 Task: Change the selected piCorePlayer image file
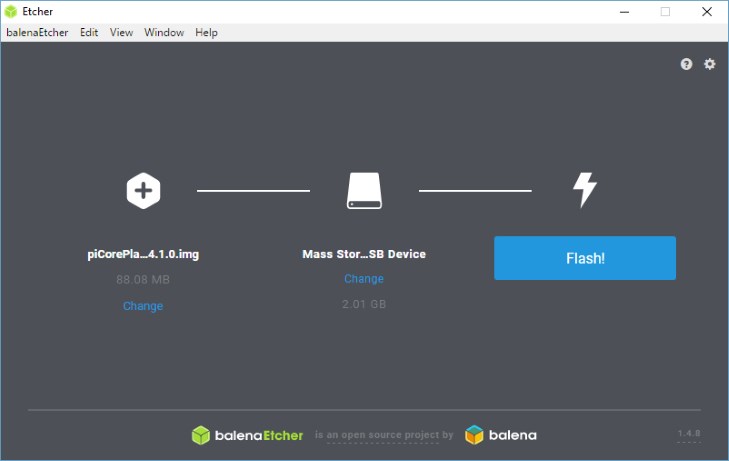143,306
